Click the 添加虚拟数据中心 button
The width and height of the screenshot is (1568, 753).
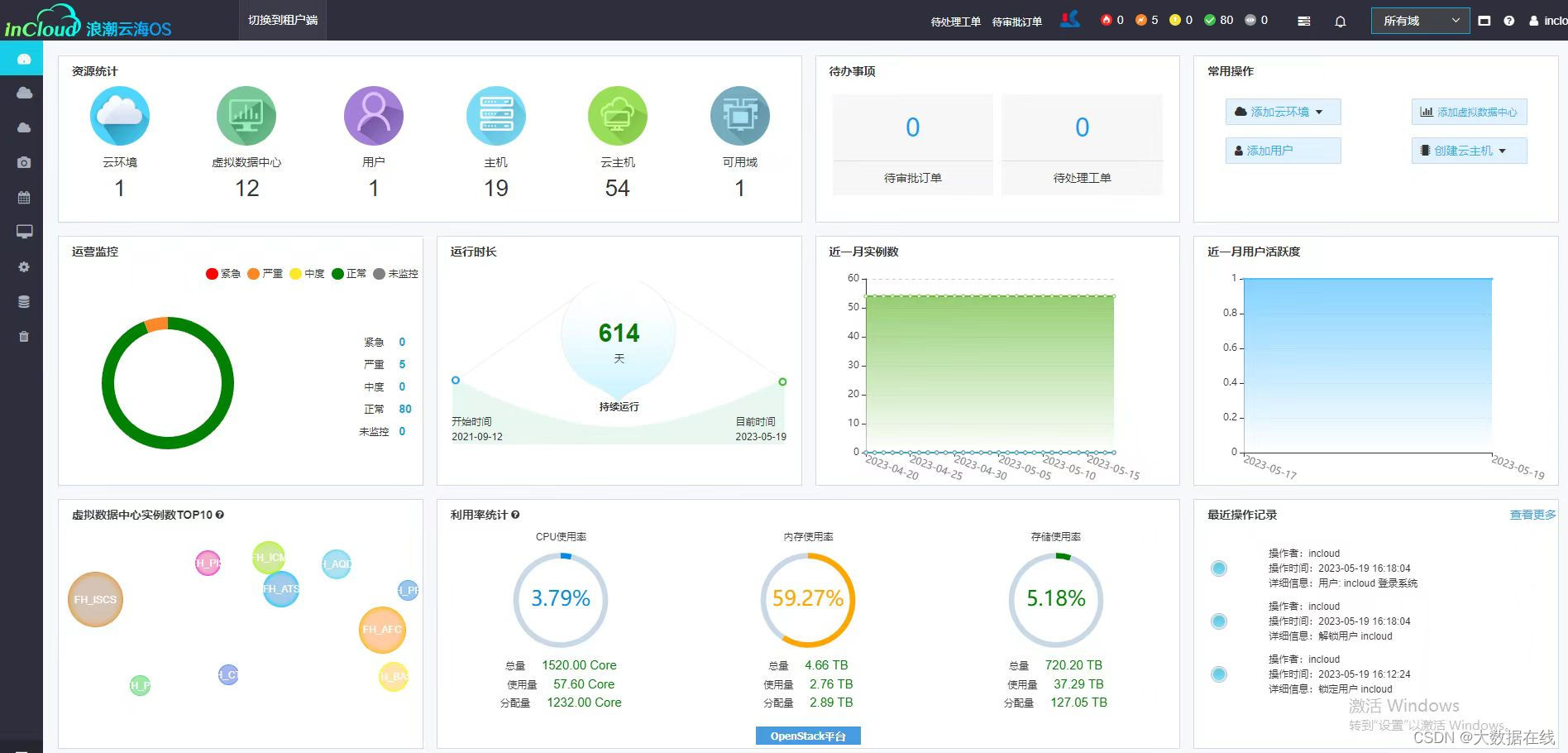click(x=1469, y=112)
